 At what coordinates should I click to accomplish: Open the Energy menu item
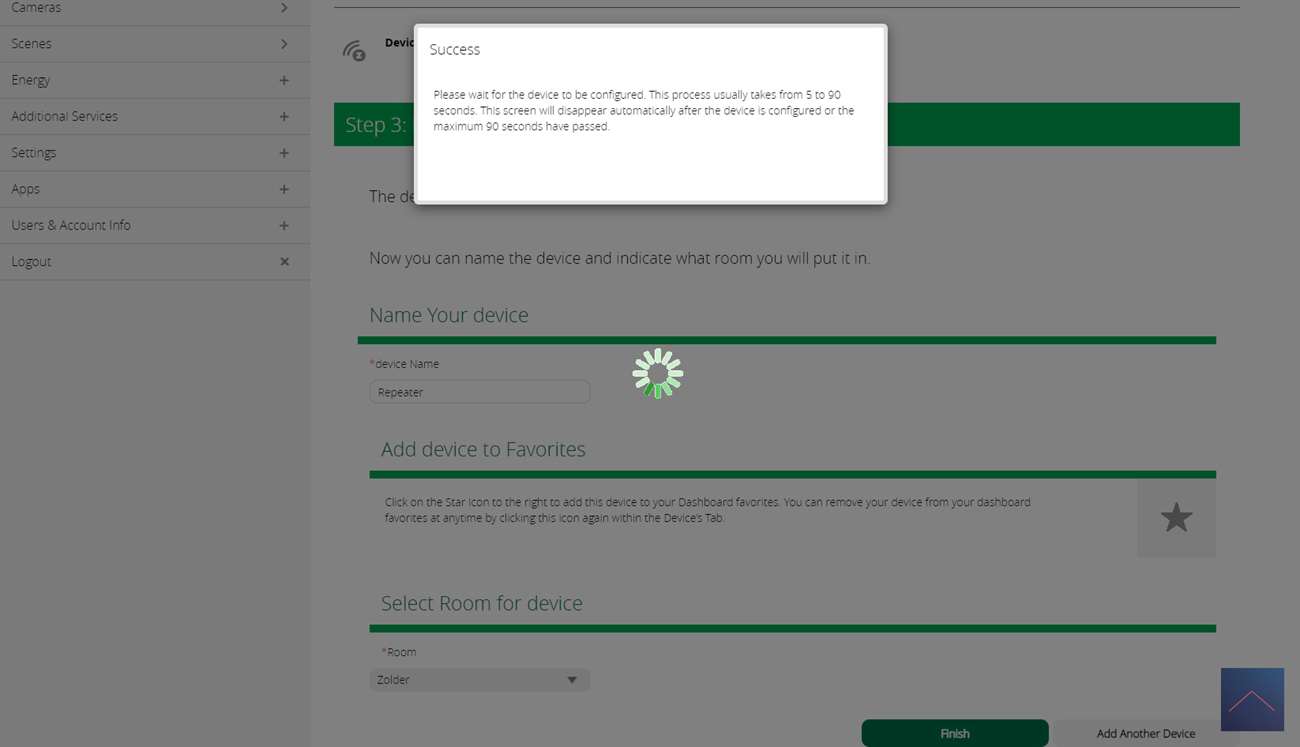(x=31, y=80)
